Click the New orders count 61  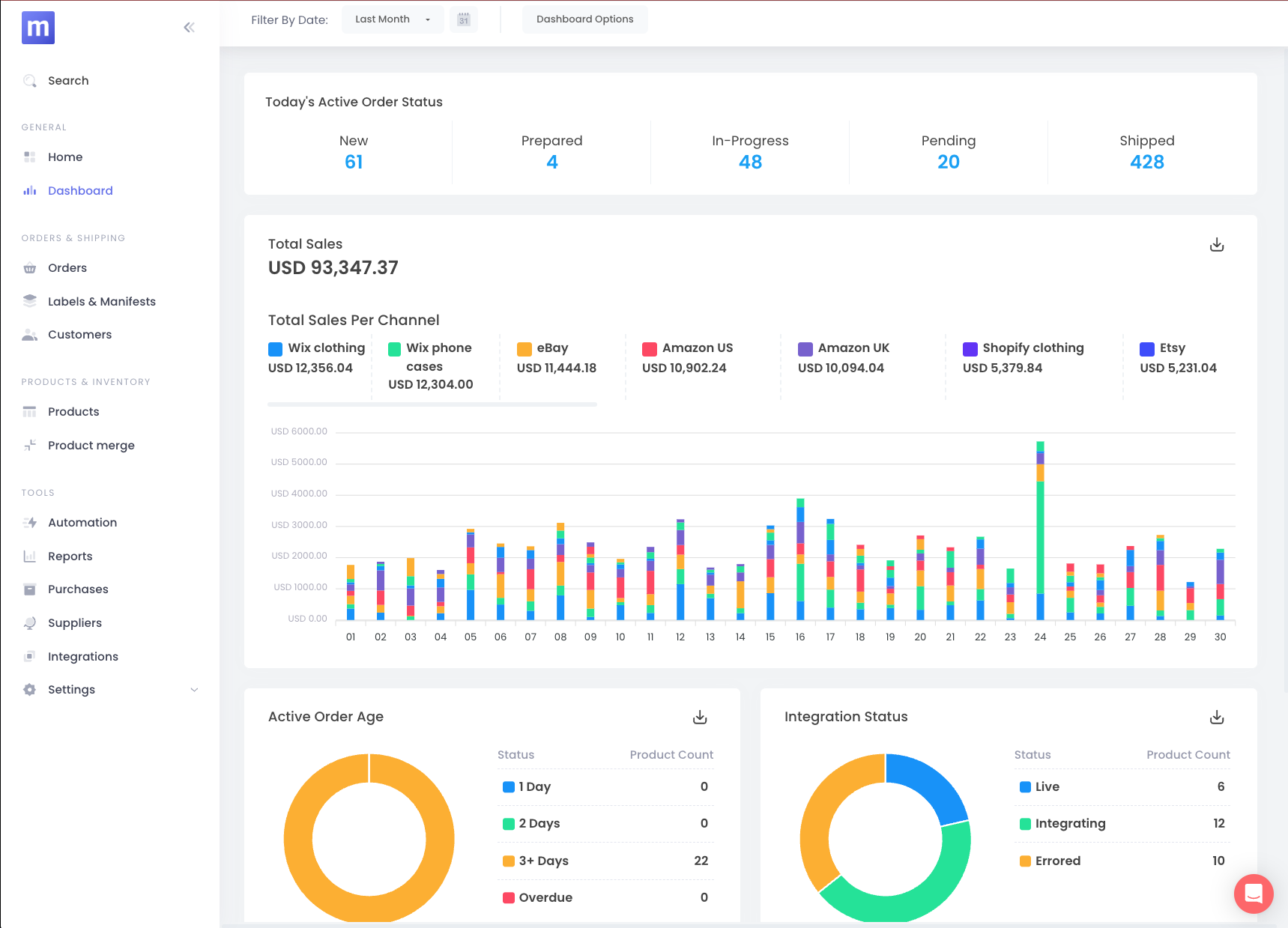pyautogui.click(x=354, y=163)
